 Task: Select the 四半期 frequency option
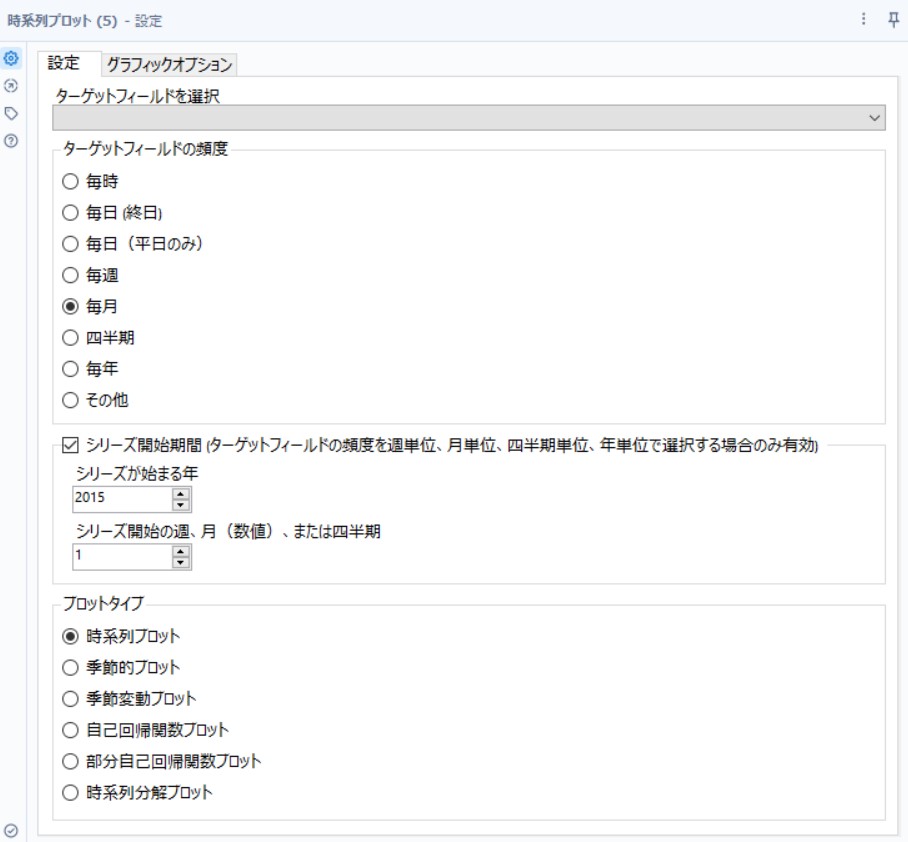69,338
